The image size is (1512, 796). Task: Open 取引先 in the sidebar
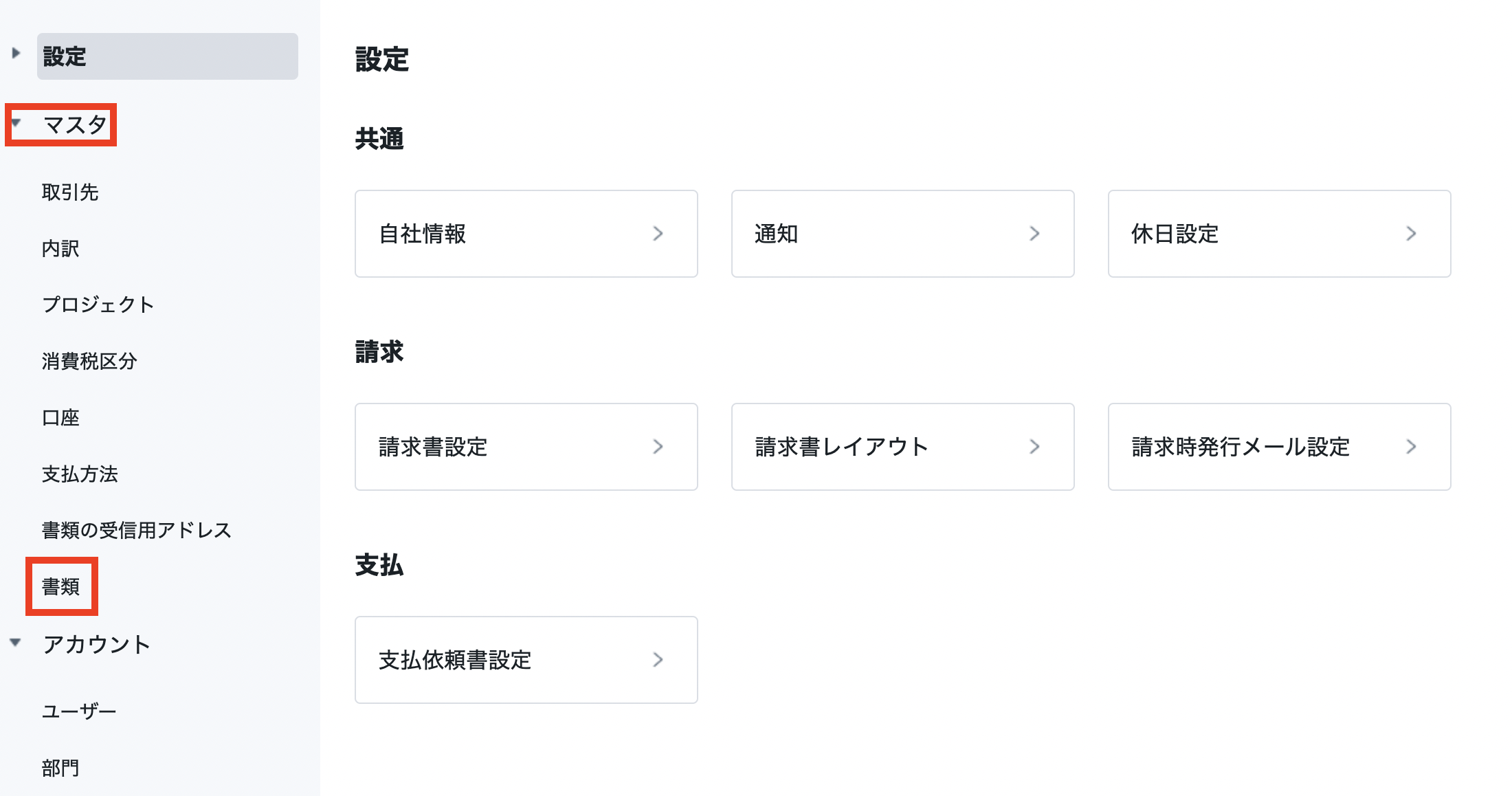click(70, 192)
